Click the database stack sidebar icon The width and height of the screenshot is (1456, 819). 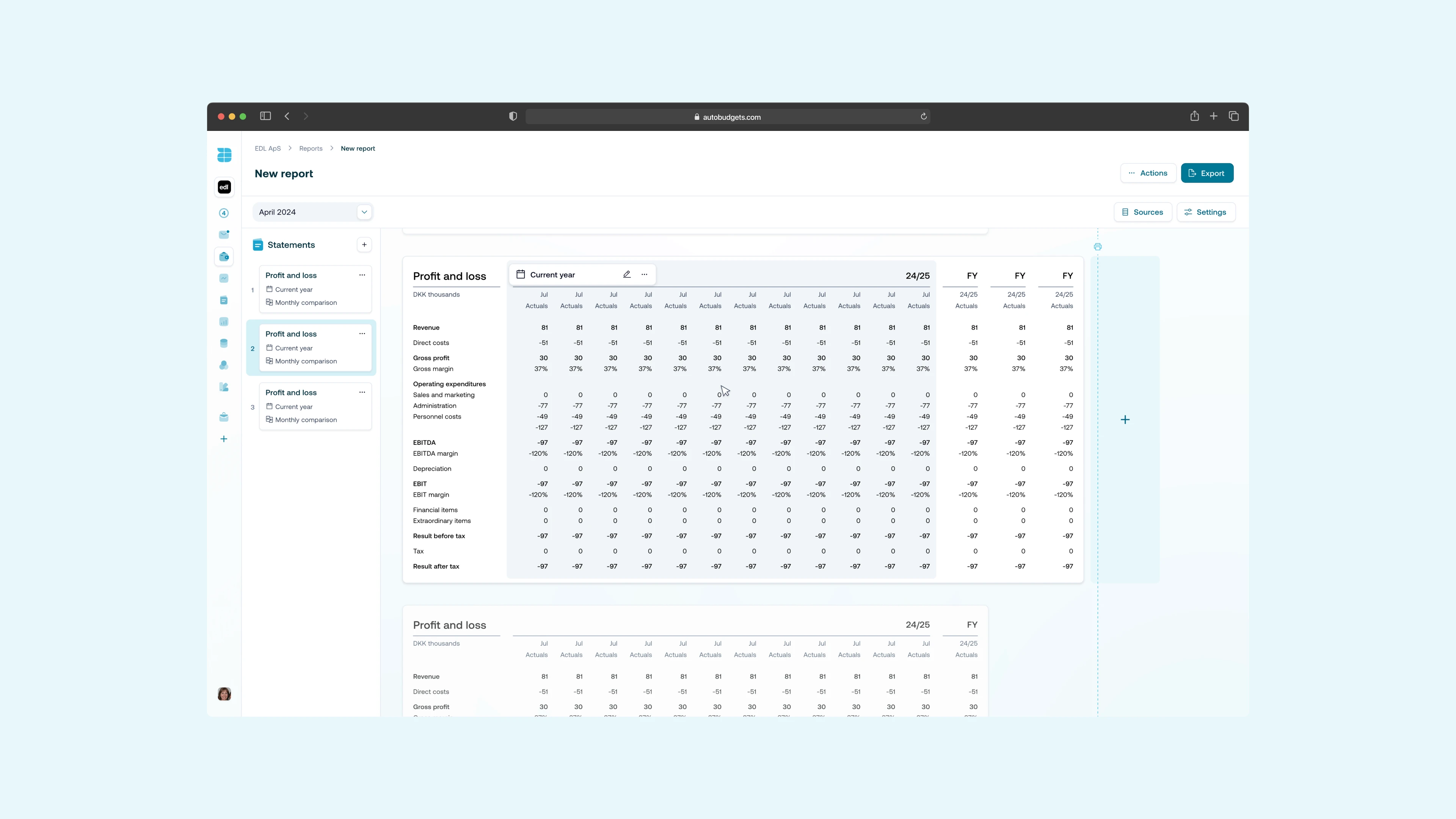[224, 343]
